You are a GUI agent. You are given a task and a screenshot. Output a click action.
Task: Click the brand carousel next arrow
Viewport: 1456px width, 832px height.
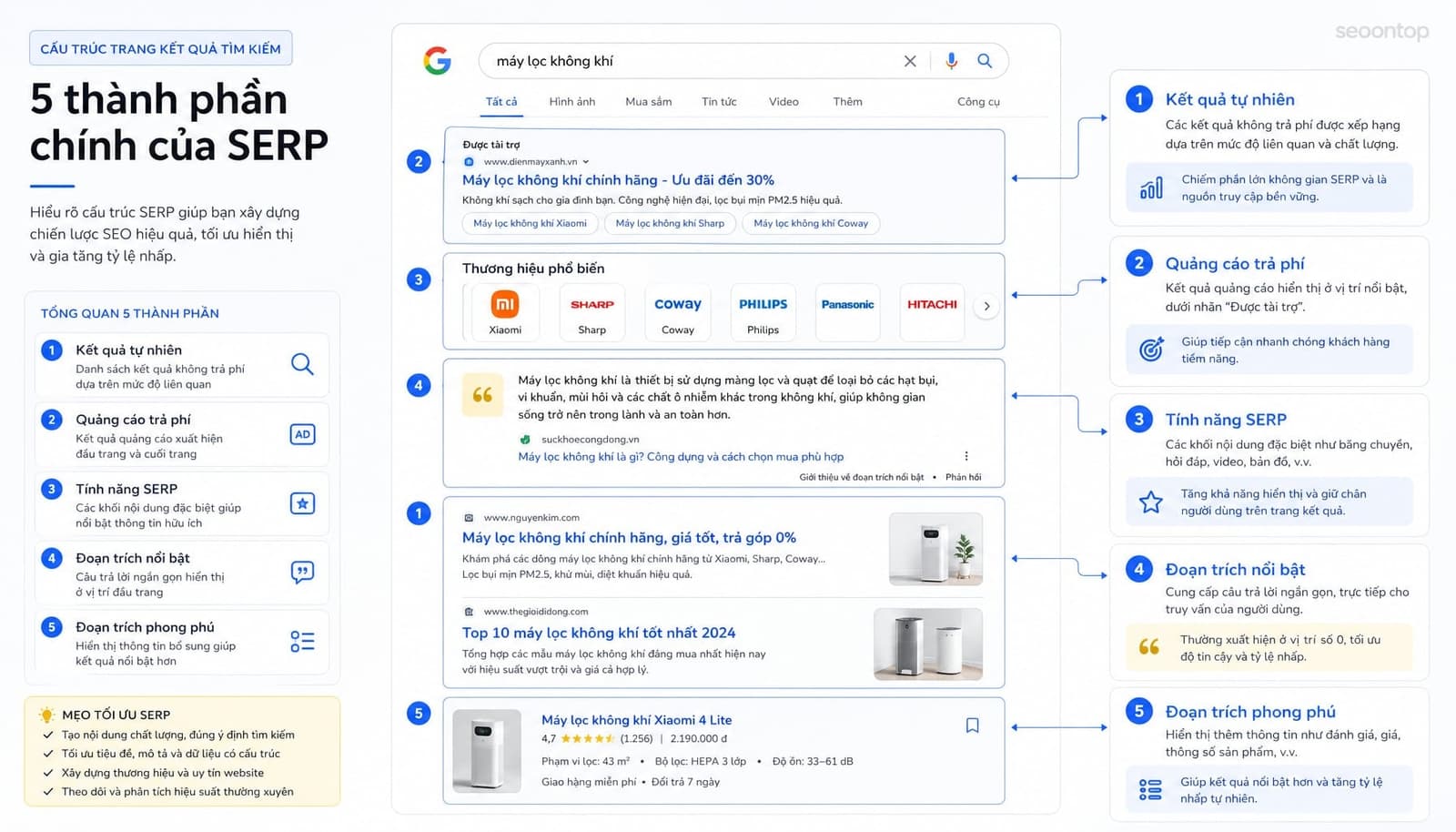pyautogui.click(x=986, y=306)
